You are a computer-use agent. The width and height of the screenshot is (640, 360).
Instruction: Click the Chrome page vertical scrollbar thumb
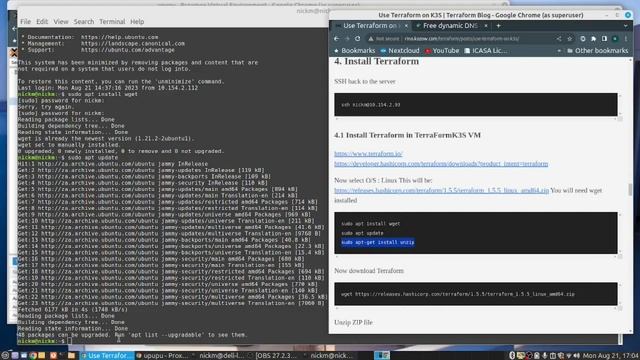pos(631,189)
